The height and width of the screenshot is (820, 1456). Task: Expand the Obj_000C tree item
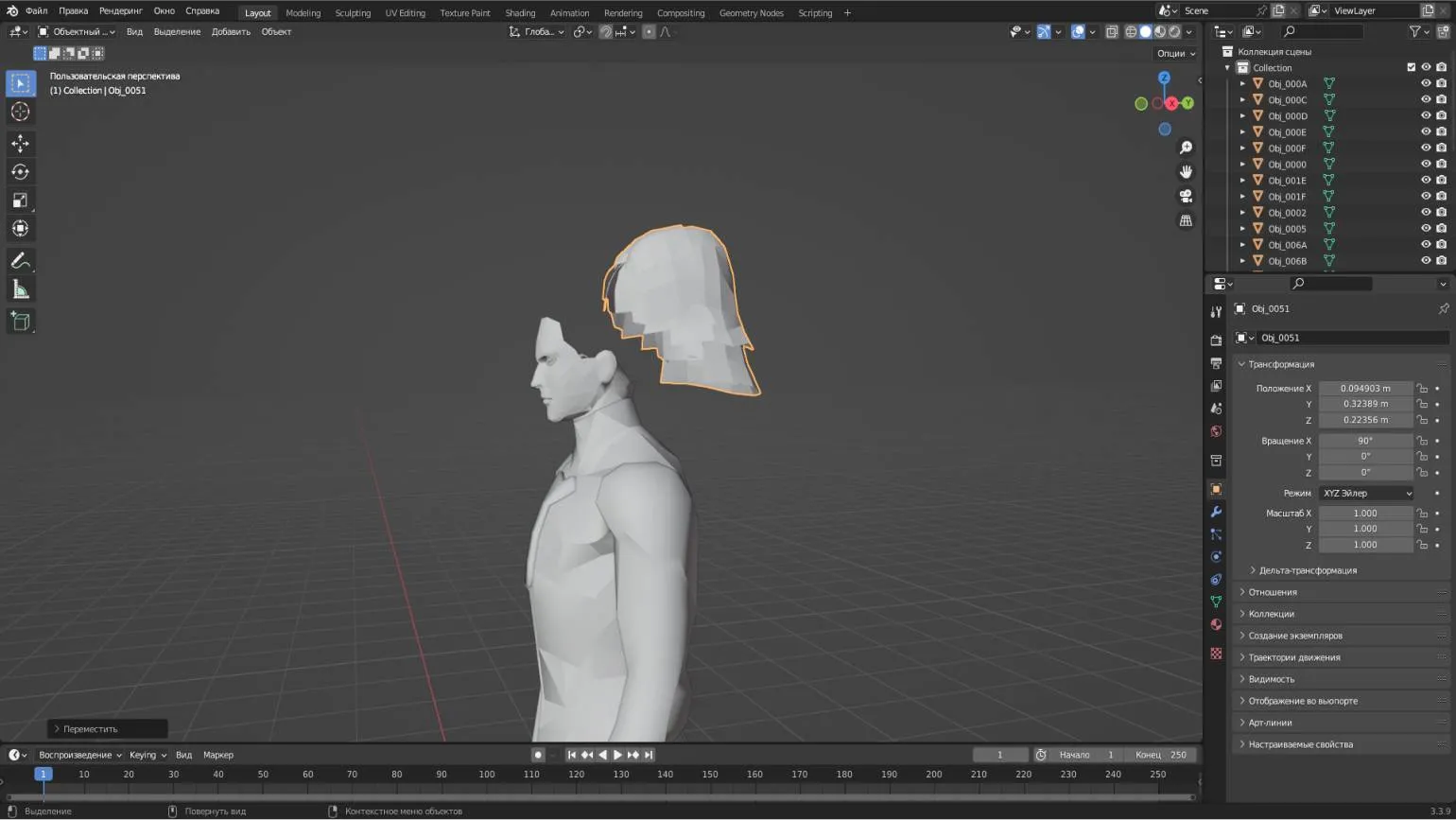click(1242, 99)
